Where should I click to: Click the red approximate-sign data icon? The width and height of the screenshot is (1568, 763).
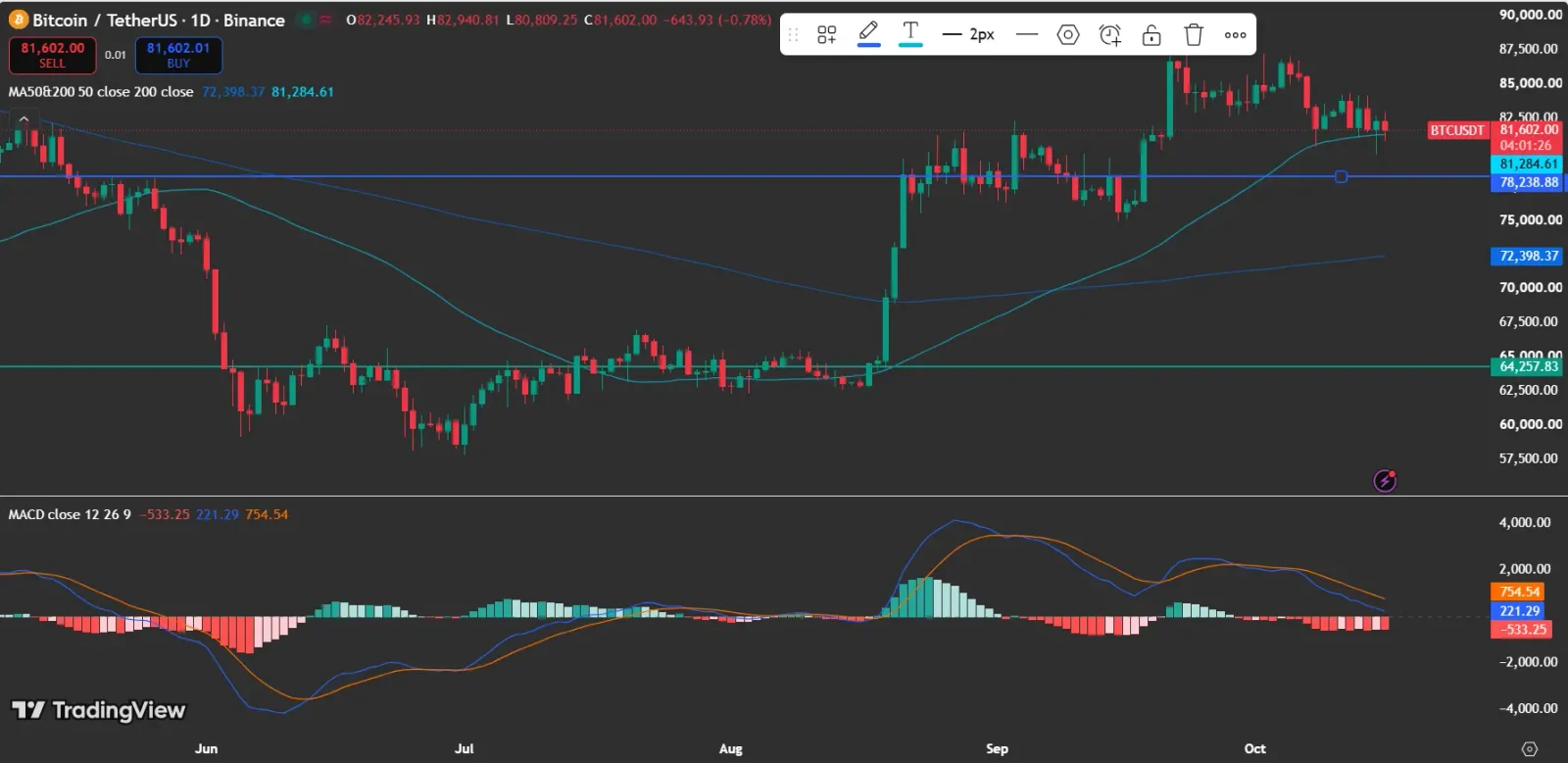pyautogui.click(x=326, y=20)
